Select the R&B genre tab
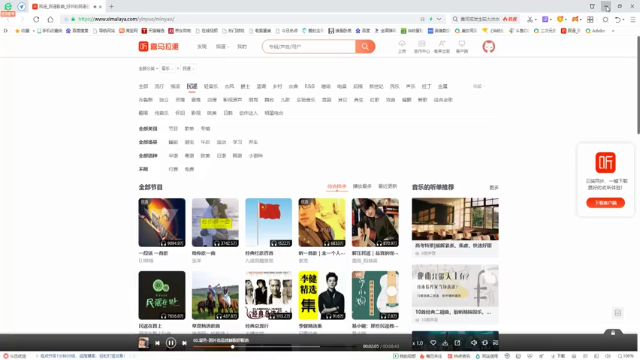The height and width of the screenshot is (360, 640). pyautogui.click(x=310, y=86)
